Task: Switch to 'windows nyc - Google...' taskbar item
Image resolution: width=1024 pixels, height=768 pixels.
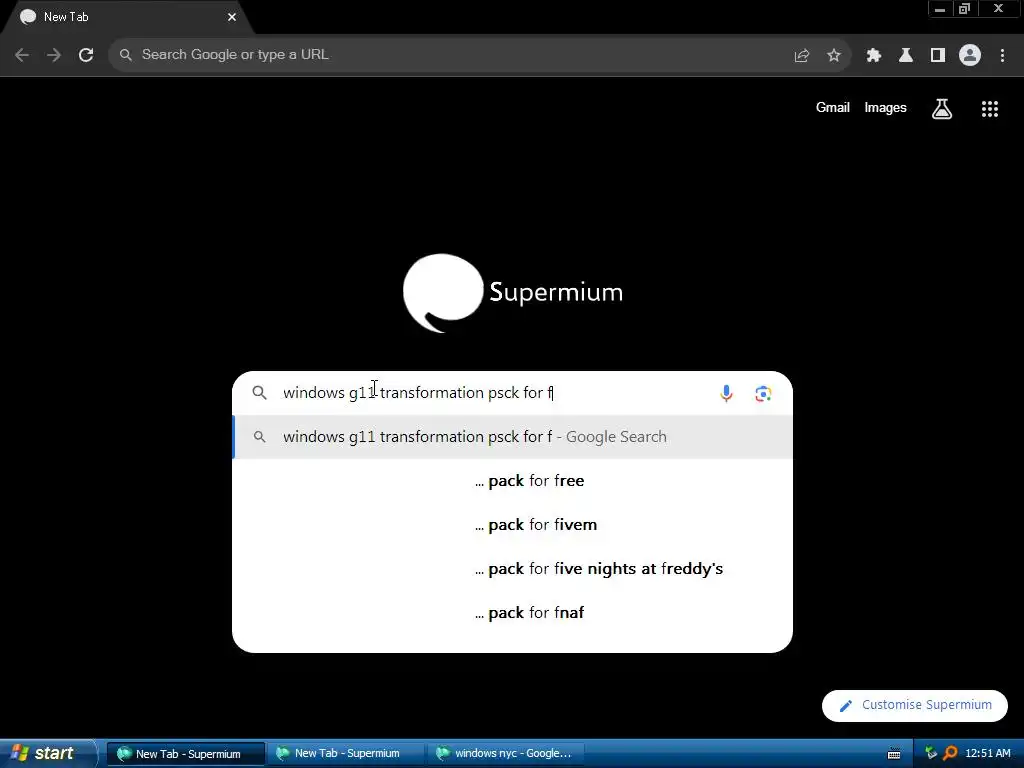Action: pos(505,754)
